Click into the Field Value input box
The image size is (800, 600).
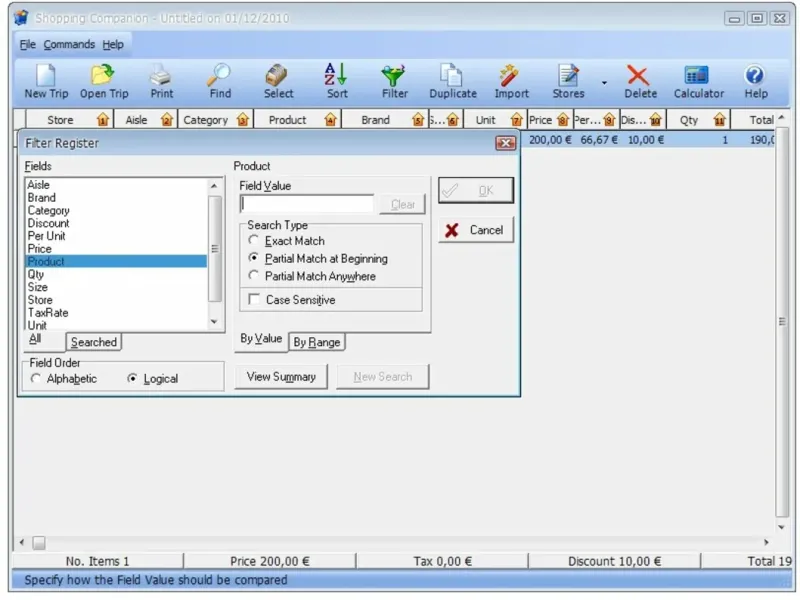click(307, 204)
